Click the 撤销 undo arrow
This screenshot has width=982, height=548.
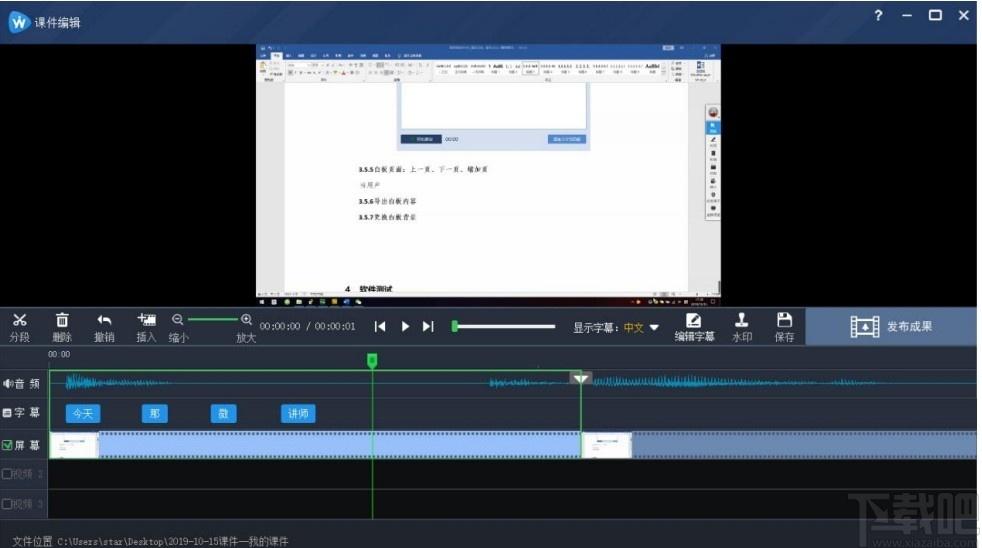coord(104,328)
